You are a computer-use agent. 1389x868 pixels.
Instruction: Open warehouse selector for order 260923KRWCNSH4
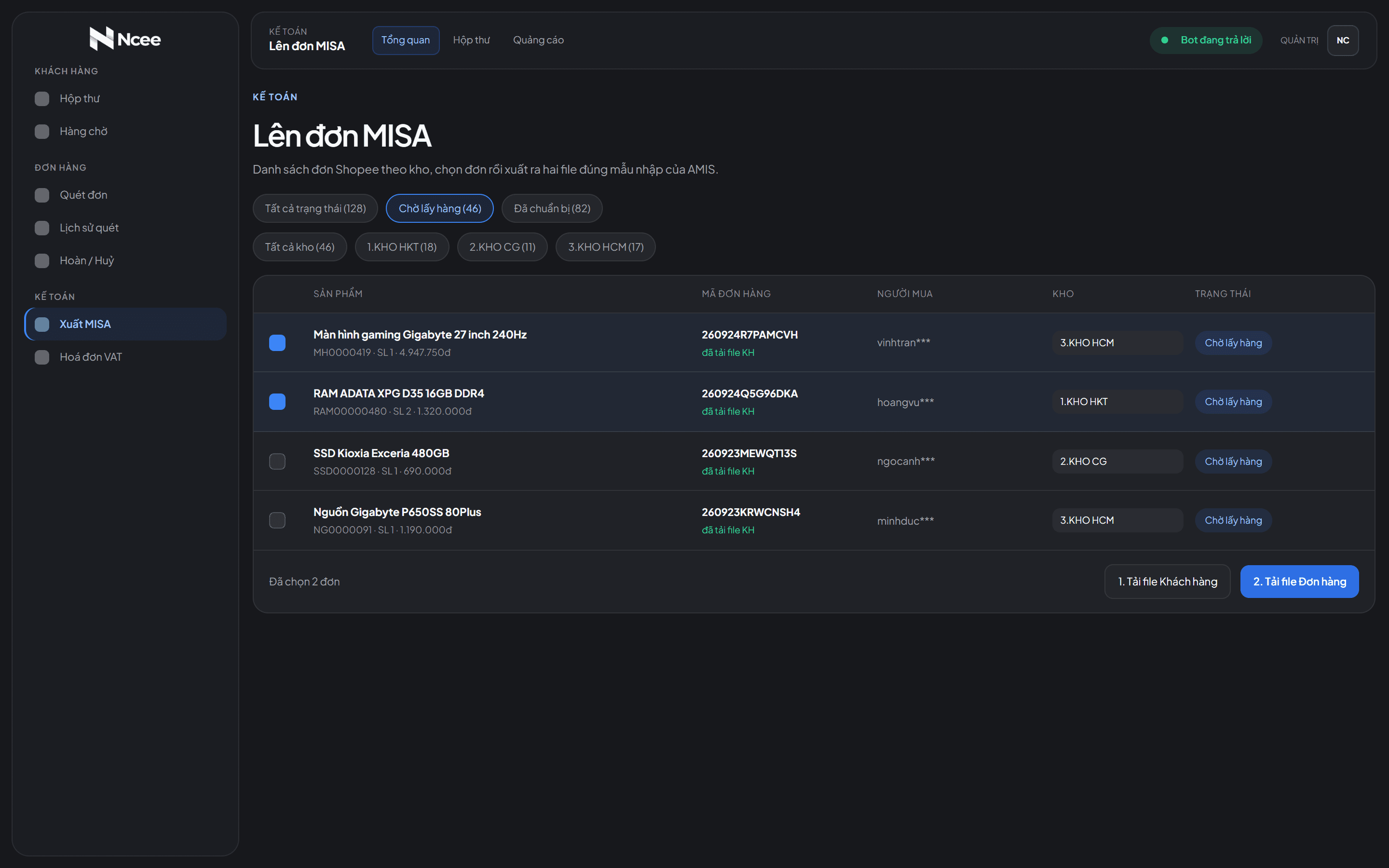coord(1117,520)
